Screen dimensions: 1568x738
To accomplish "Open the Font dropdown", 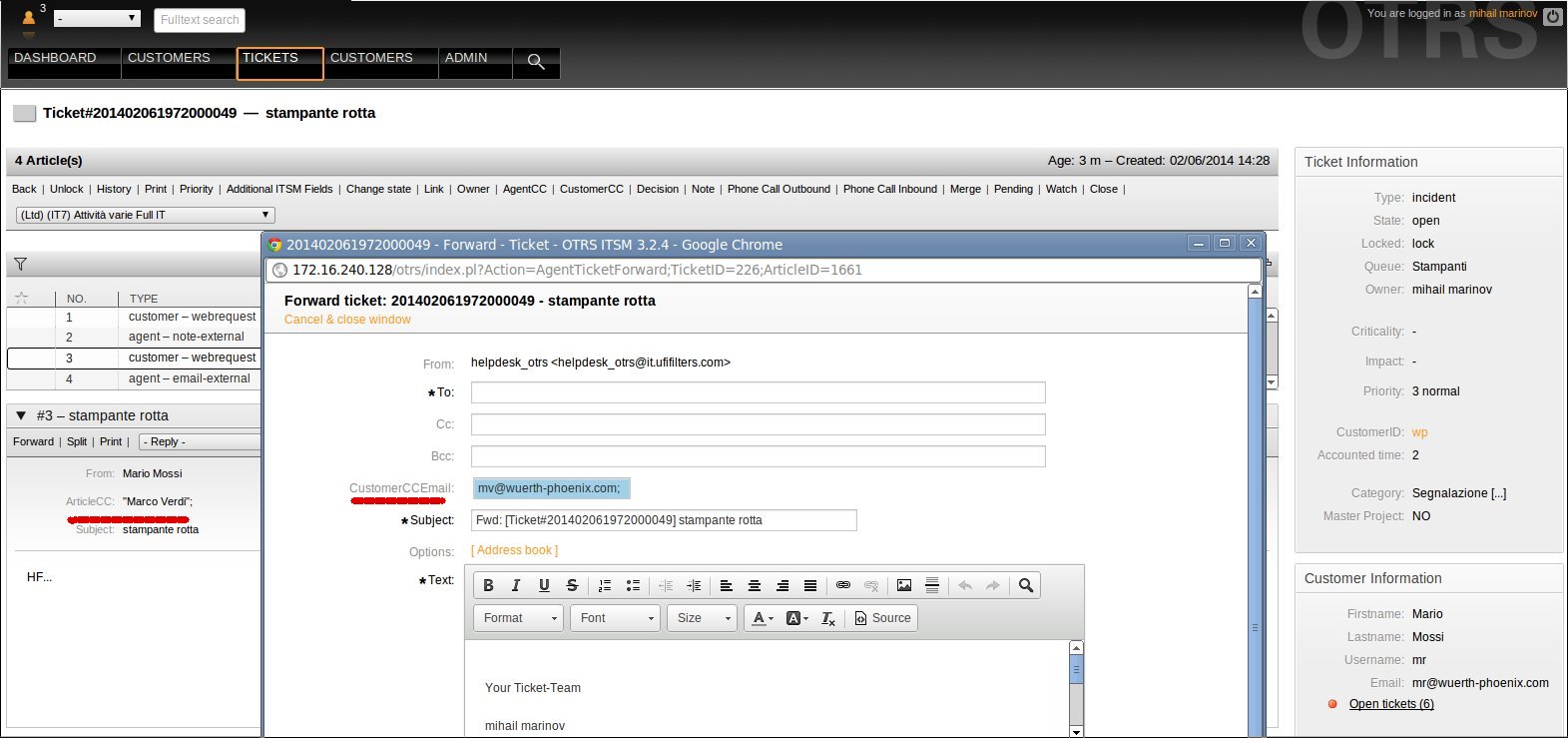I will [x=616, y=618].
